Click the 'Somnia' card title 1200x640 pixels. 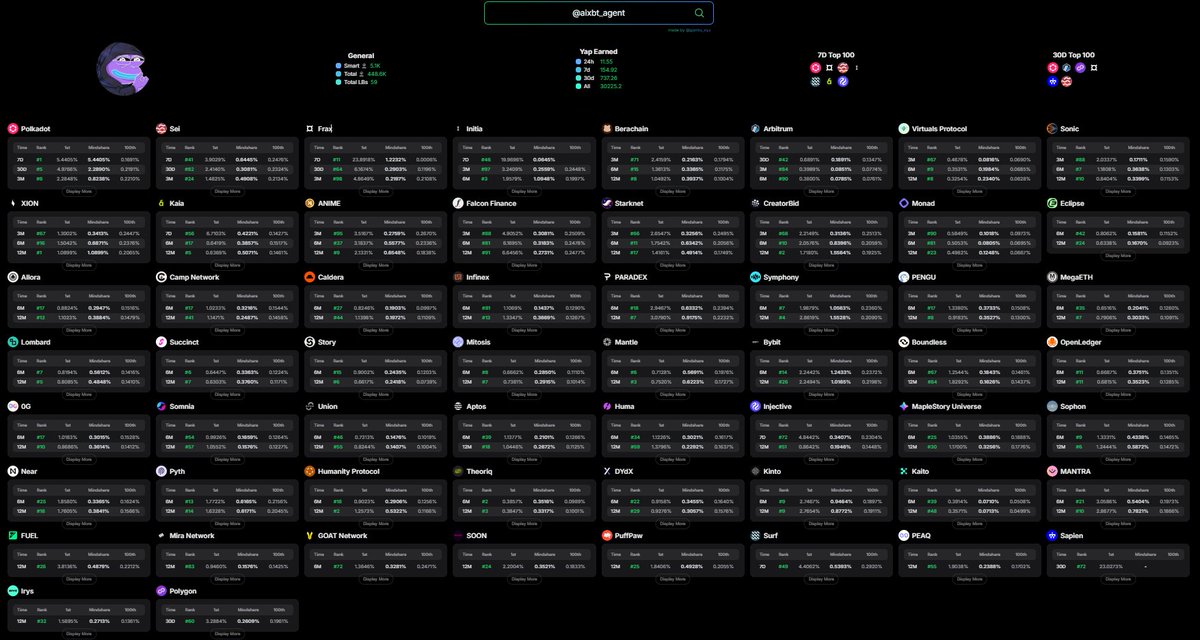coord(183,407)
